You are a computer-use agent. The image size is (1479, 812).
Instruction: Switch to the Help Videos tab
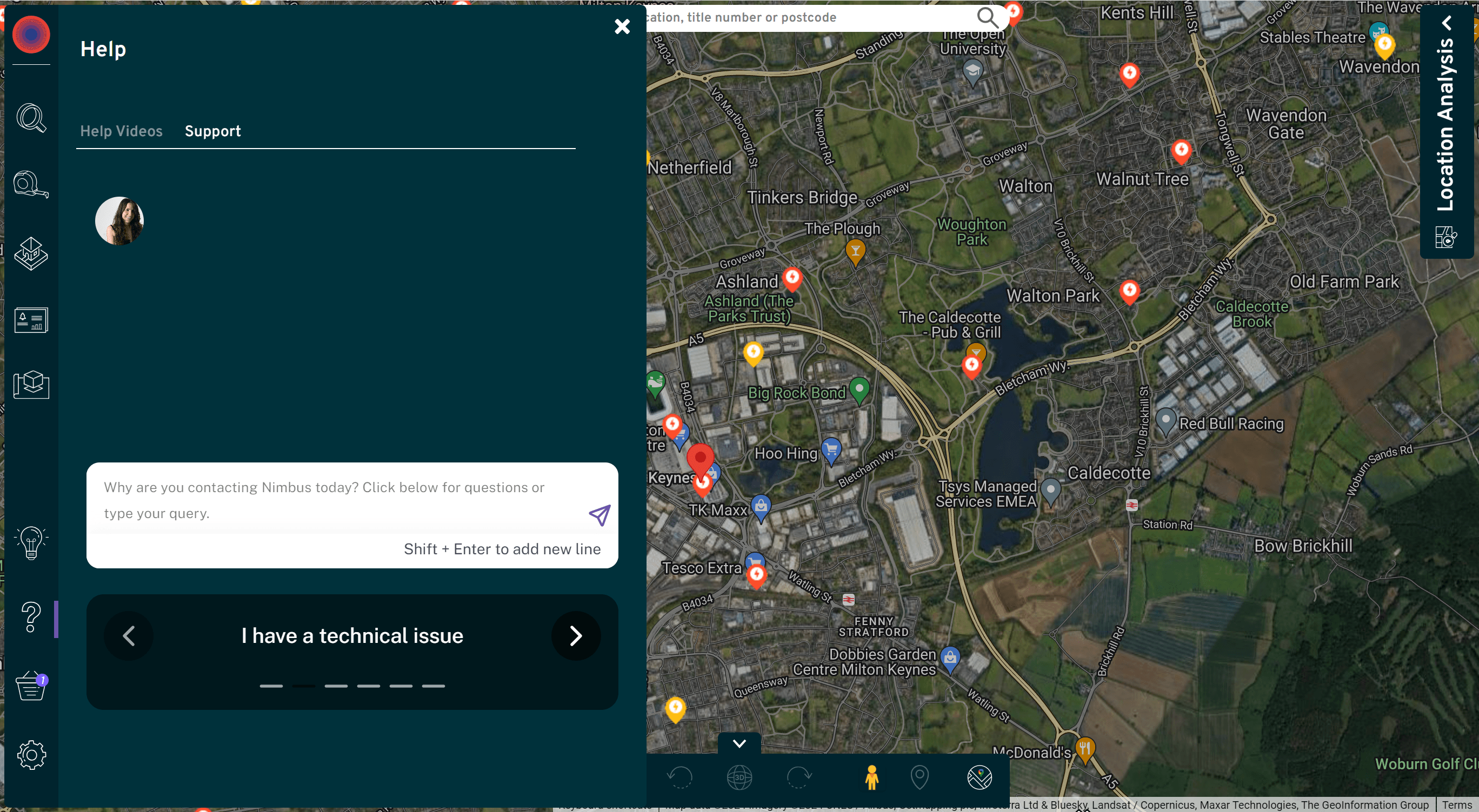(121, 131)
